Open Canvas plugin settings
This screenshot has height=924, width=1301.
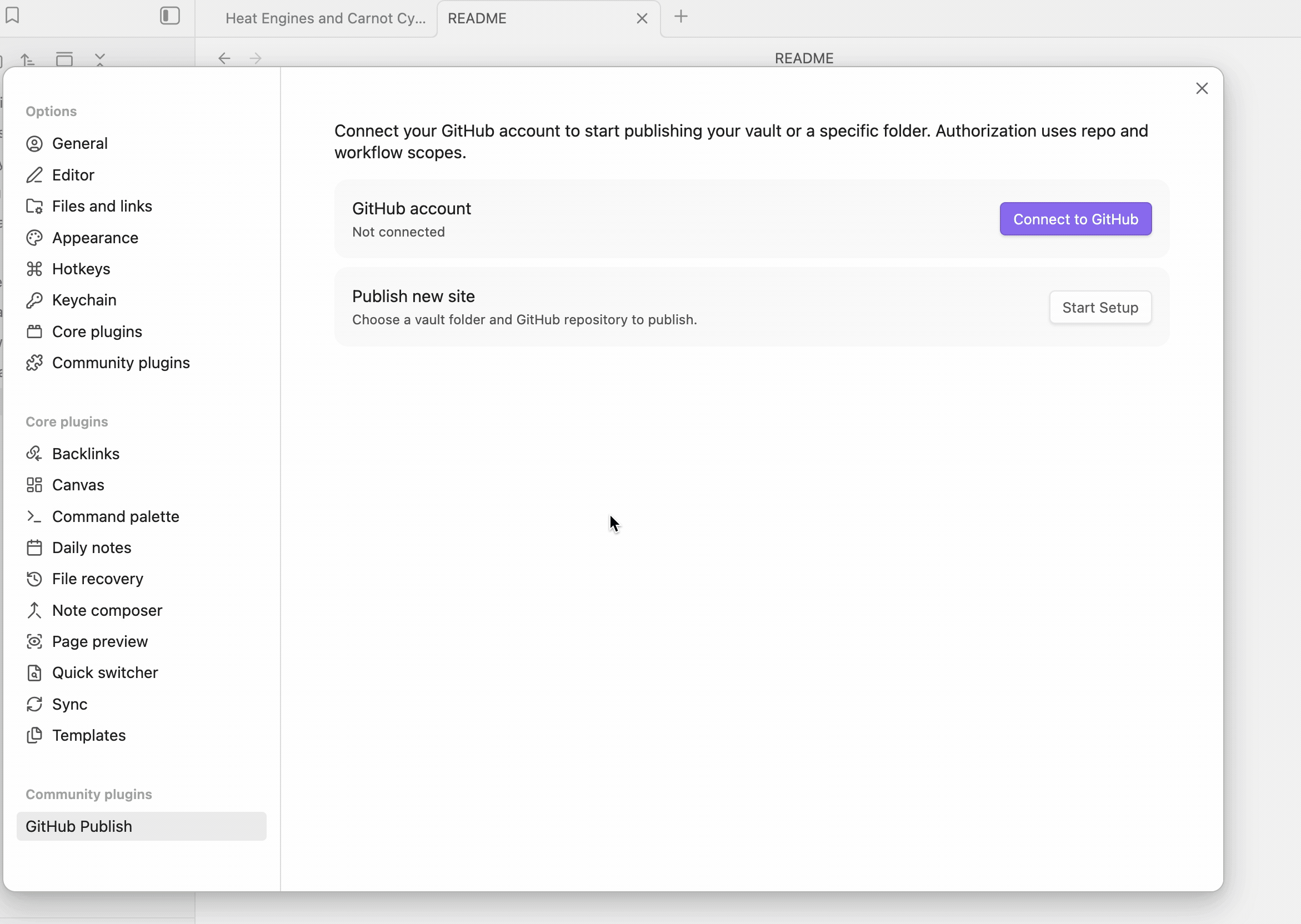click(x=141, y=485)
